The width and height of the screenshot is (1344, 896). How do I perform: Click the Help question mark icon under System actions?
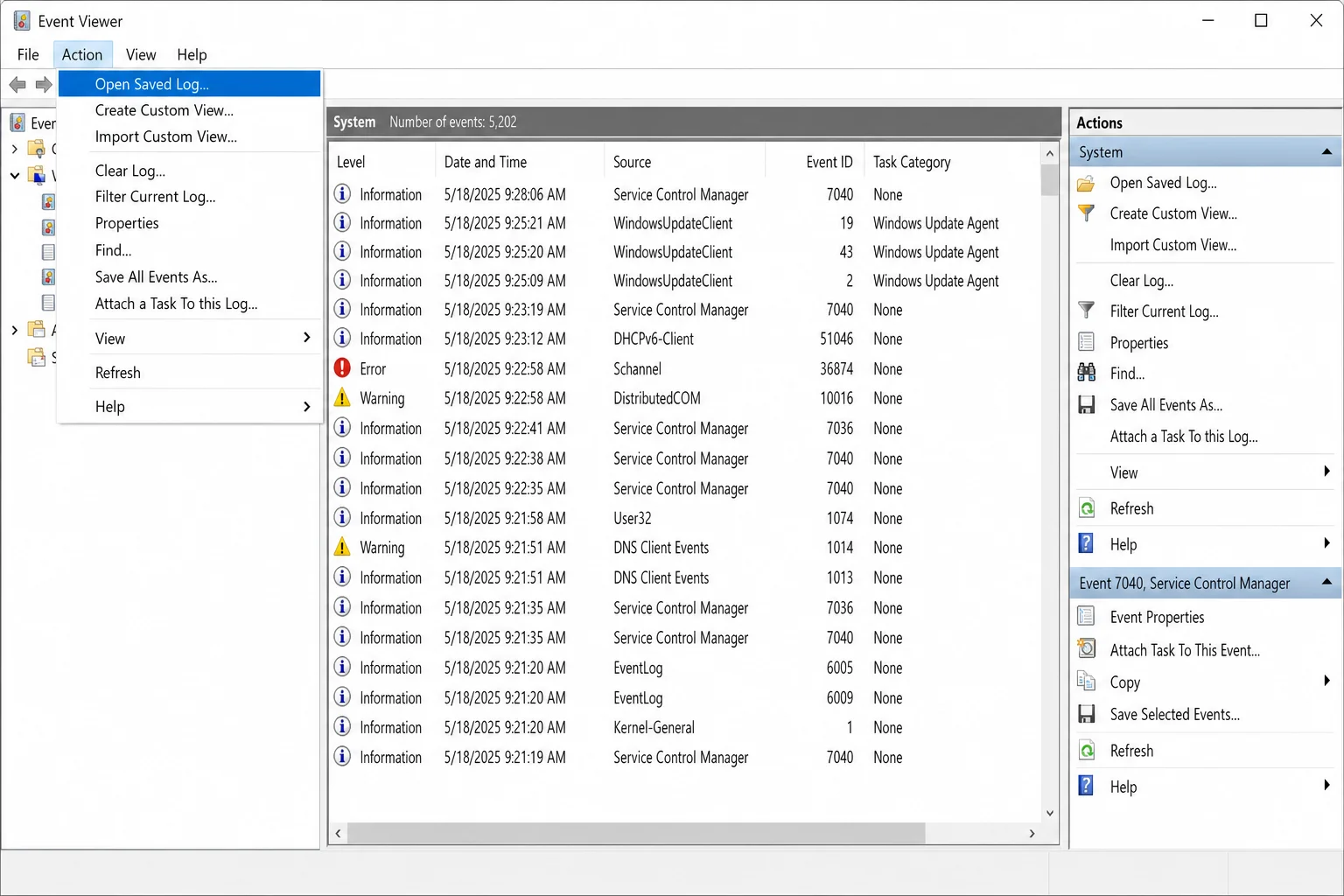tap(1086, 543)
